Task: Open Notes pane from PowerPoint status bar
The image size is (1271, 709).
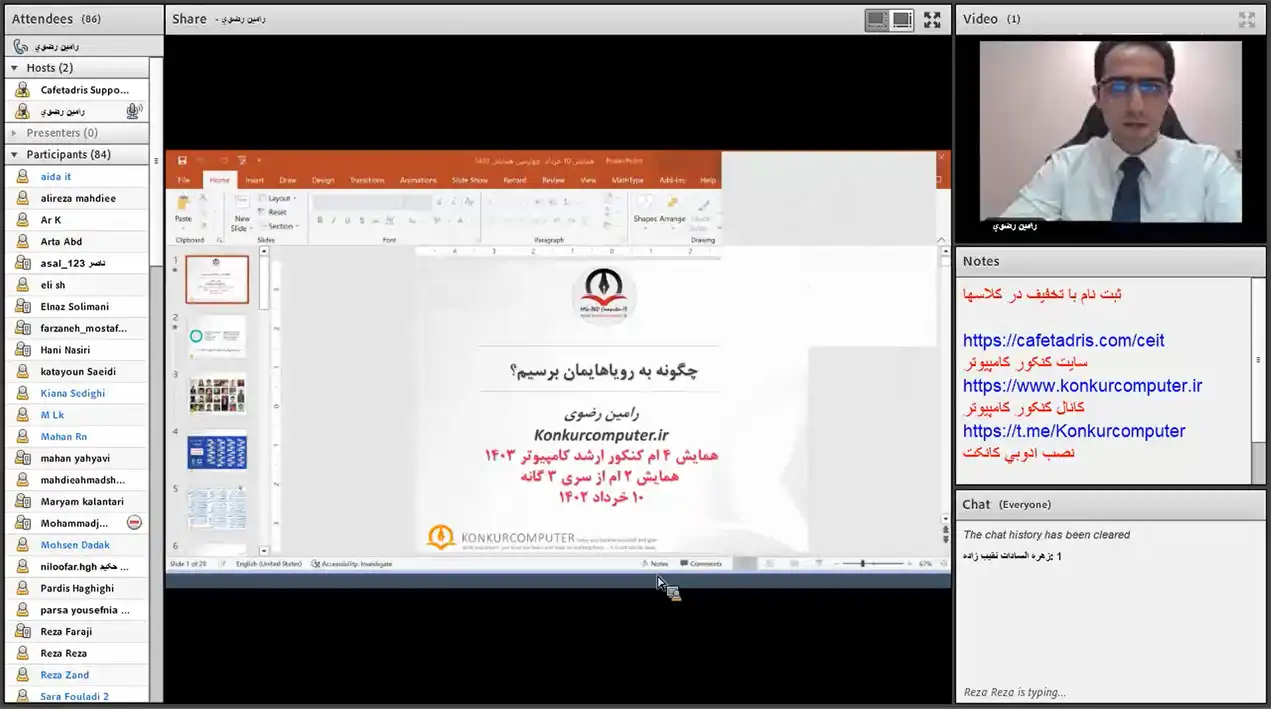Action: pos(656,564)
